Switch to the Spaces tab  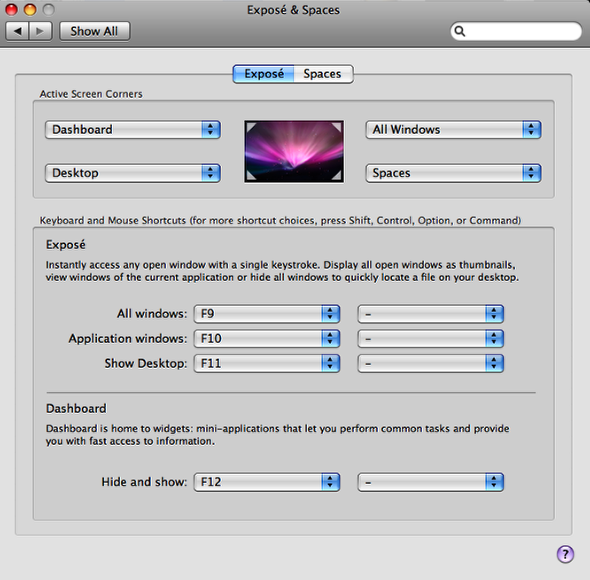tap(323, 74)
